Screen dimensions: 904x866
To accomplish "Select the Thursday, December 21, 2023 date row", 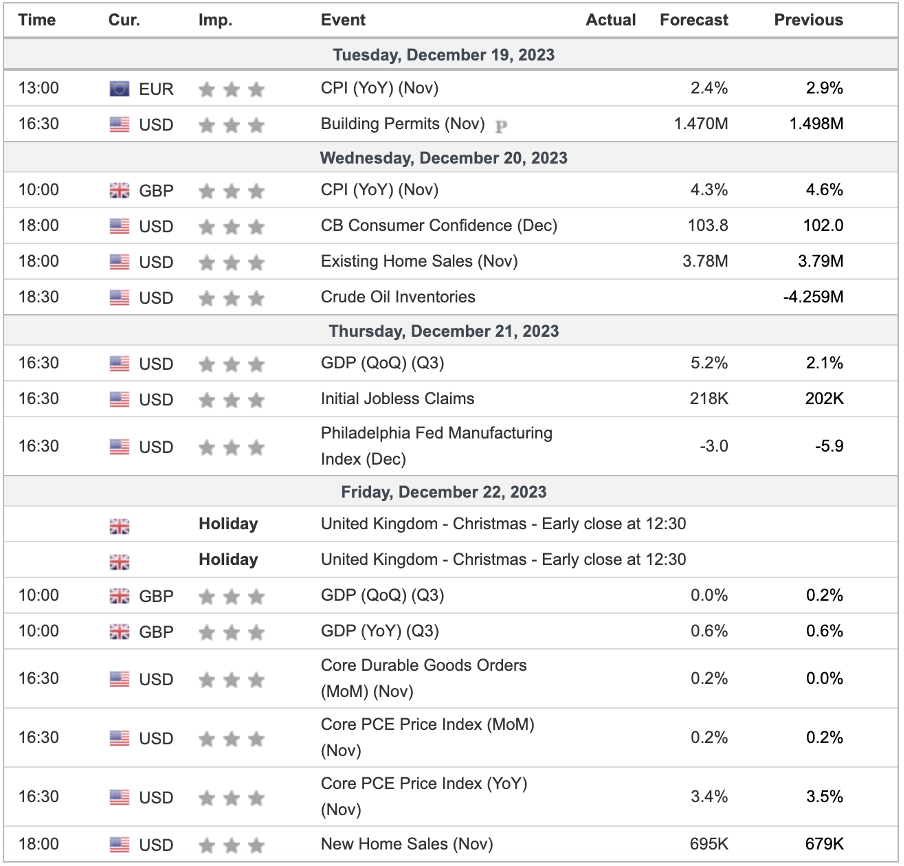I will [x=451, y=331].
